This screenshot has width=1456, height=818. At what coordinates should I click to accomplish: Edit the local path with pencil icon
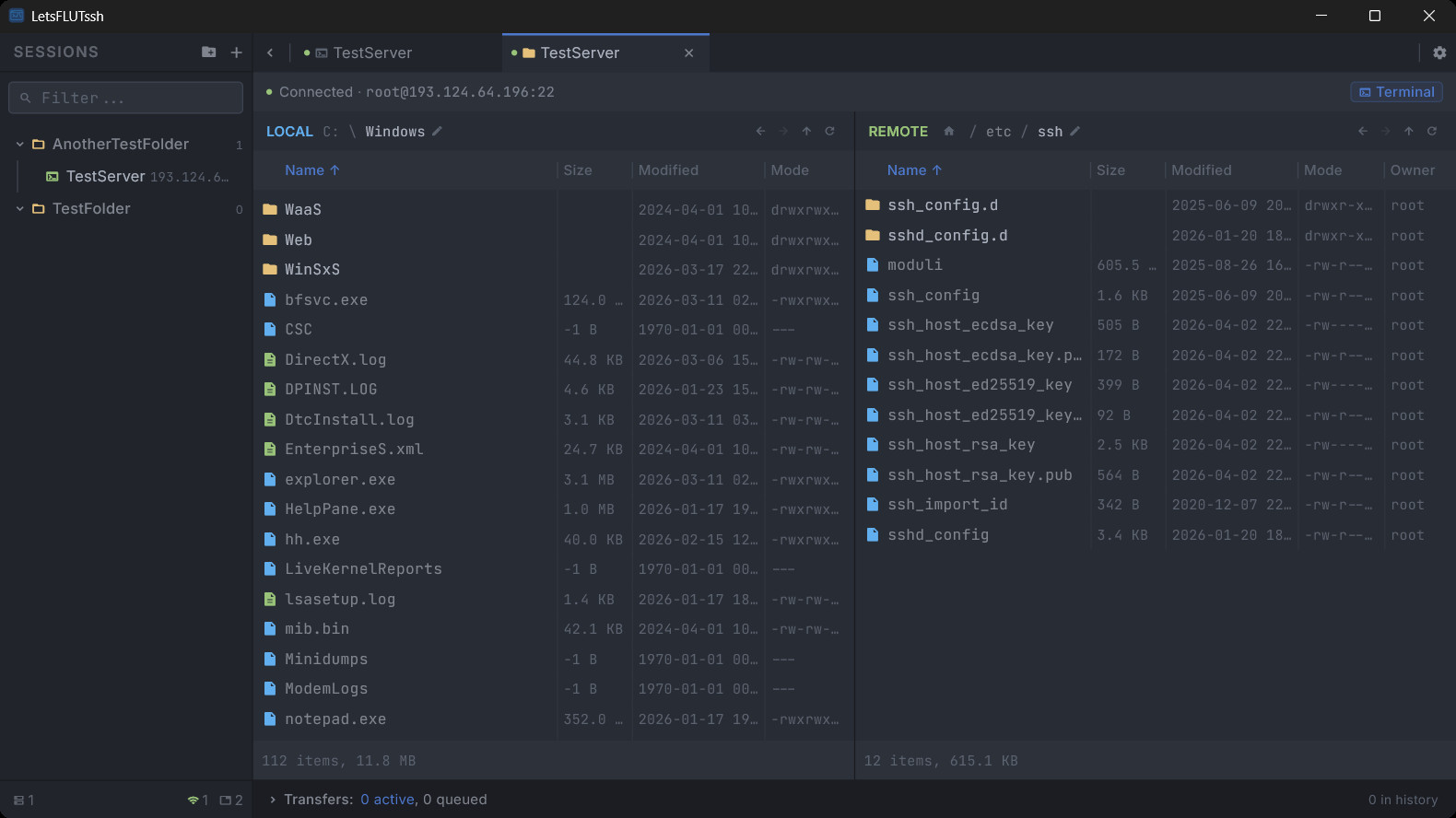pos(438,132)
